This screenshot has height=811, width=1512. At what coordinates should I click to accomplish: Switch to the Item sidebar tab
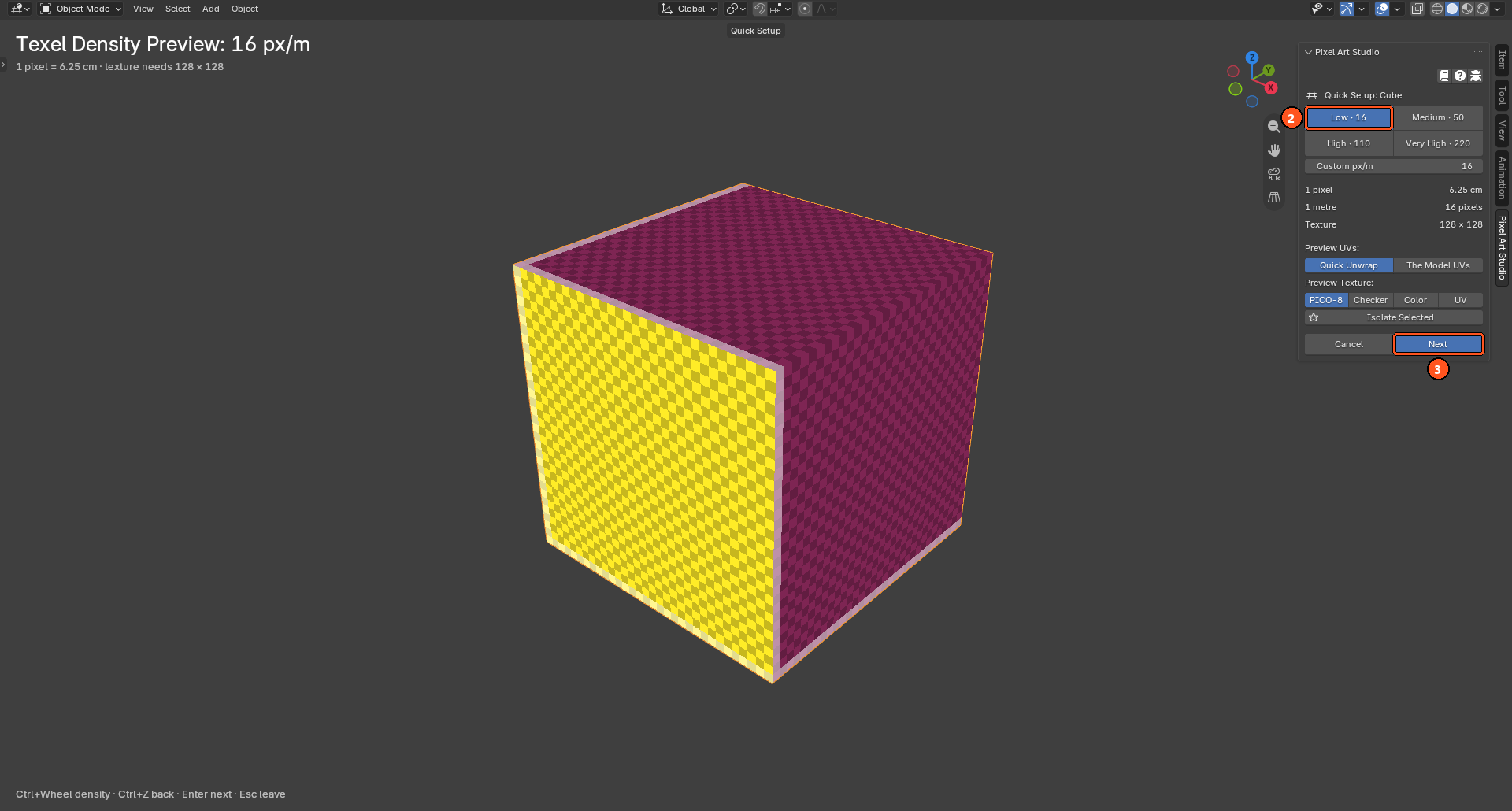(1503, 60)
